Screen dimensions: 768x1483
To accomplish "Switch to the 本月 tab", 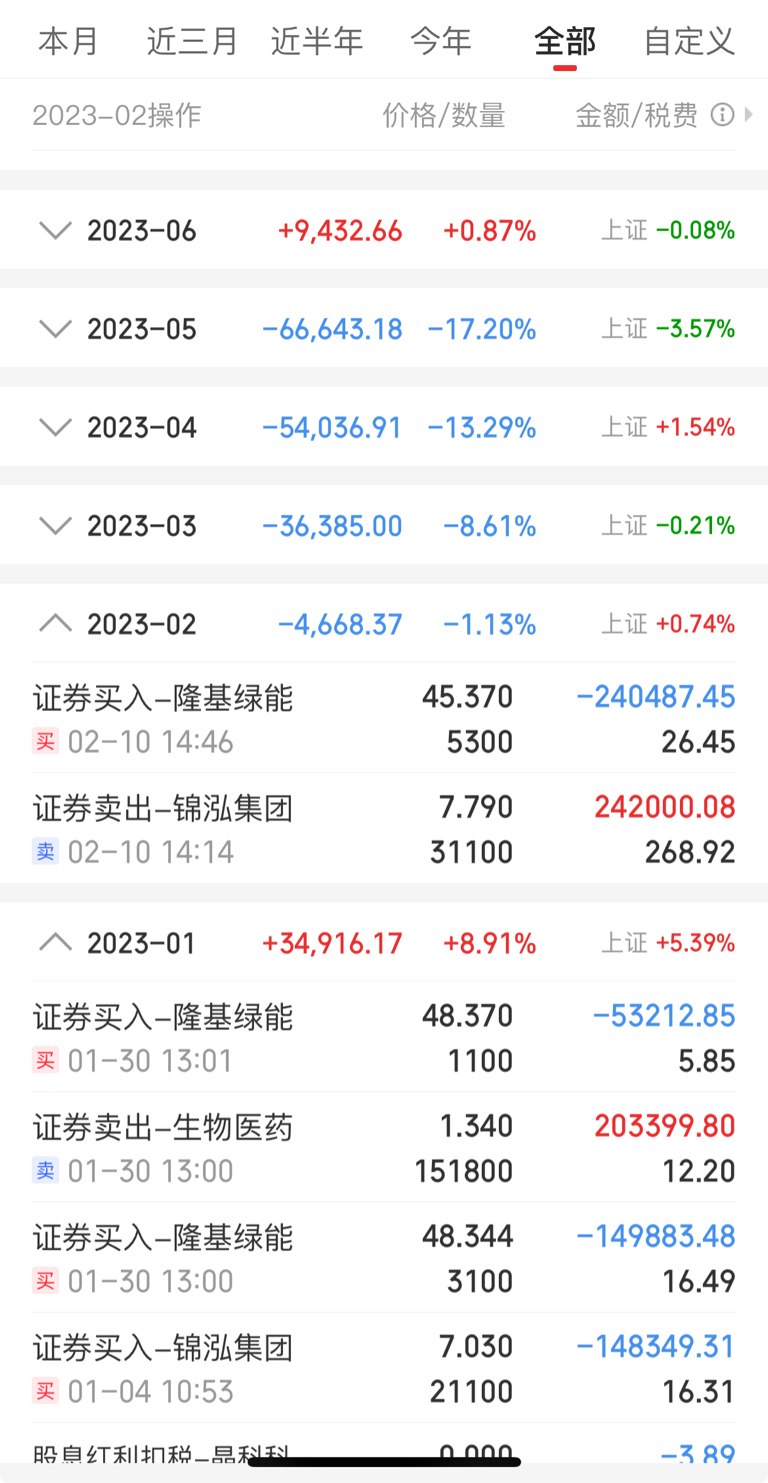I will click(69, 41).
